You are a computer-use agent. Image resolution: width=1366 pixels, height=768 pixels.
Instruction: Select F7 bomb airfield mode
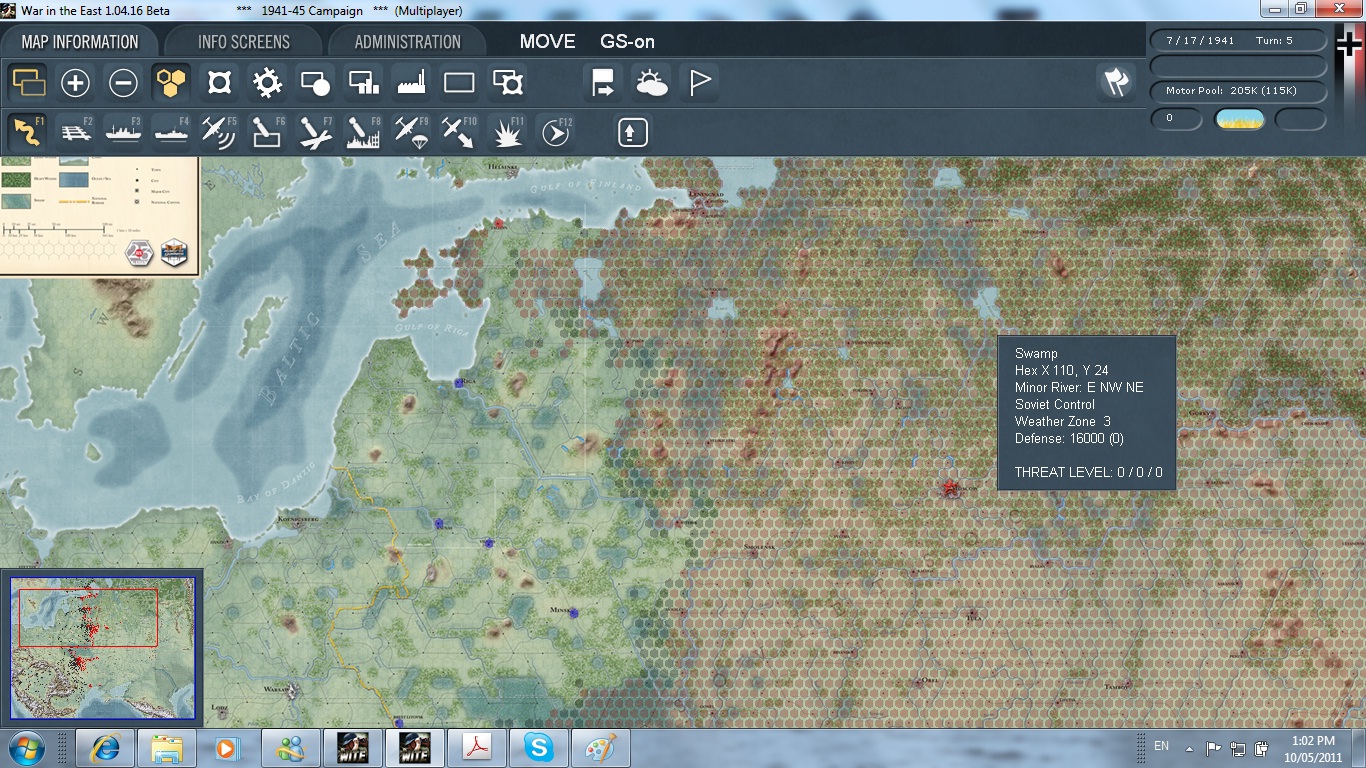(x=315, y=132)
